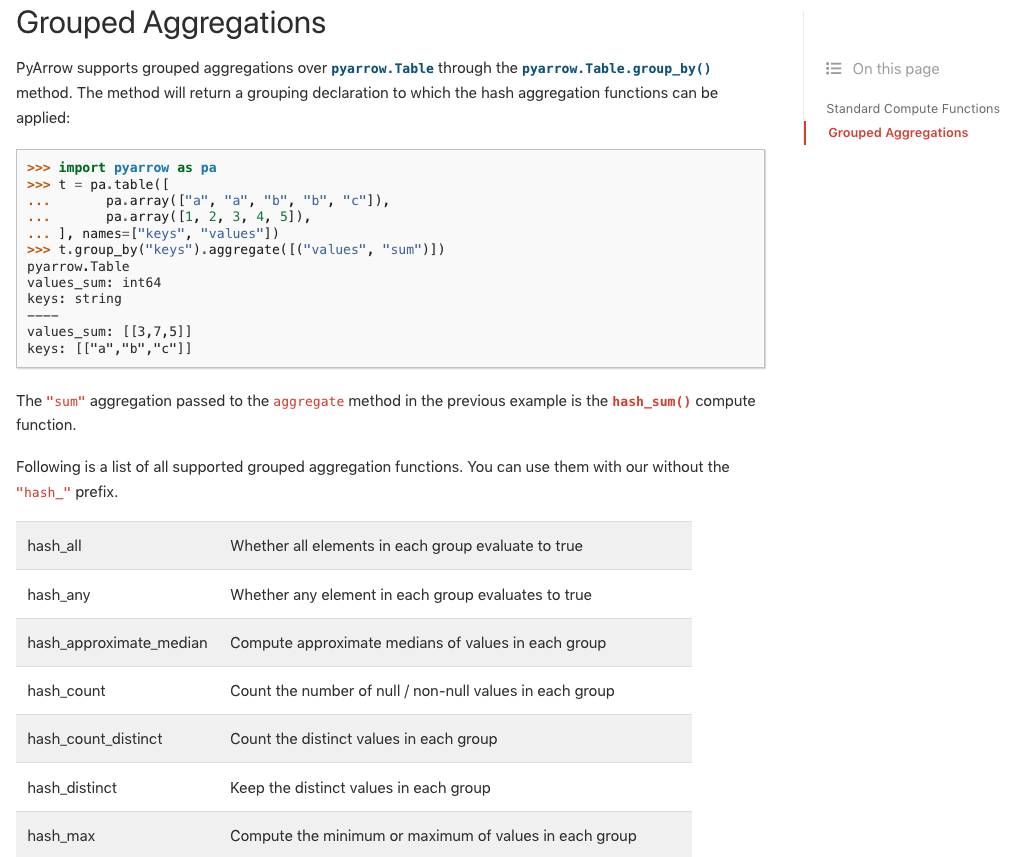Click 'Count the distinct values in each group'

tap(363, 739)
